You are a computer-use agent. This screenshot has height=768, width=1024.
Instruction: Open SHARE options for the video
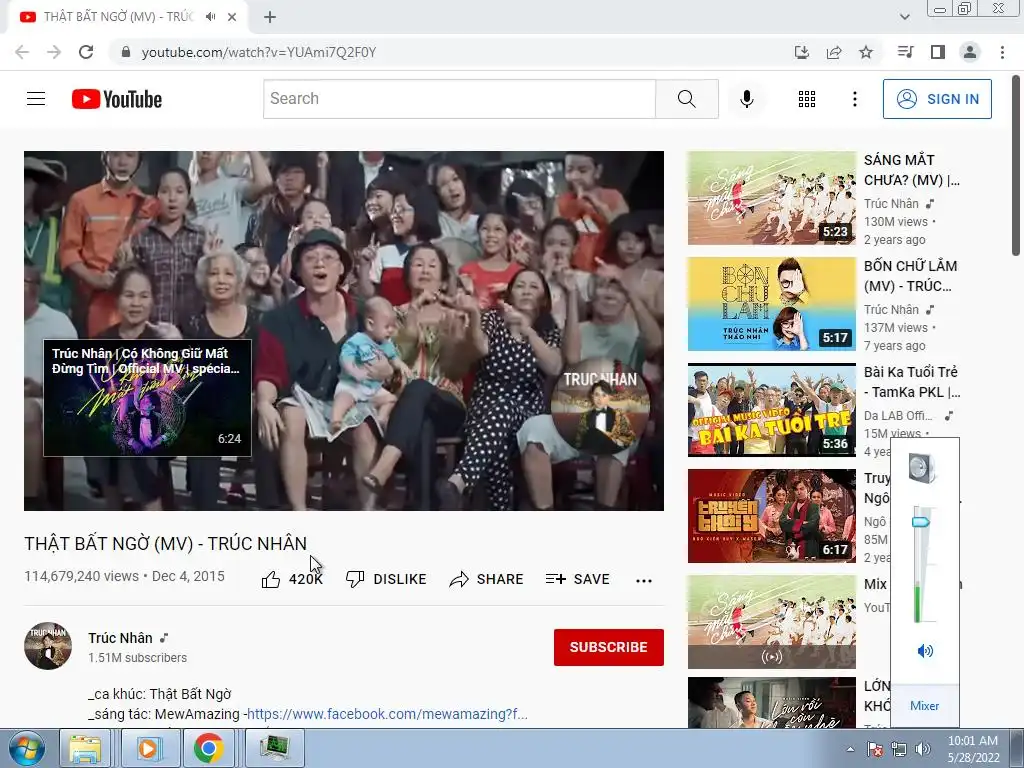pos(487,579)
